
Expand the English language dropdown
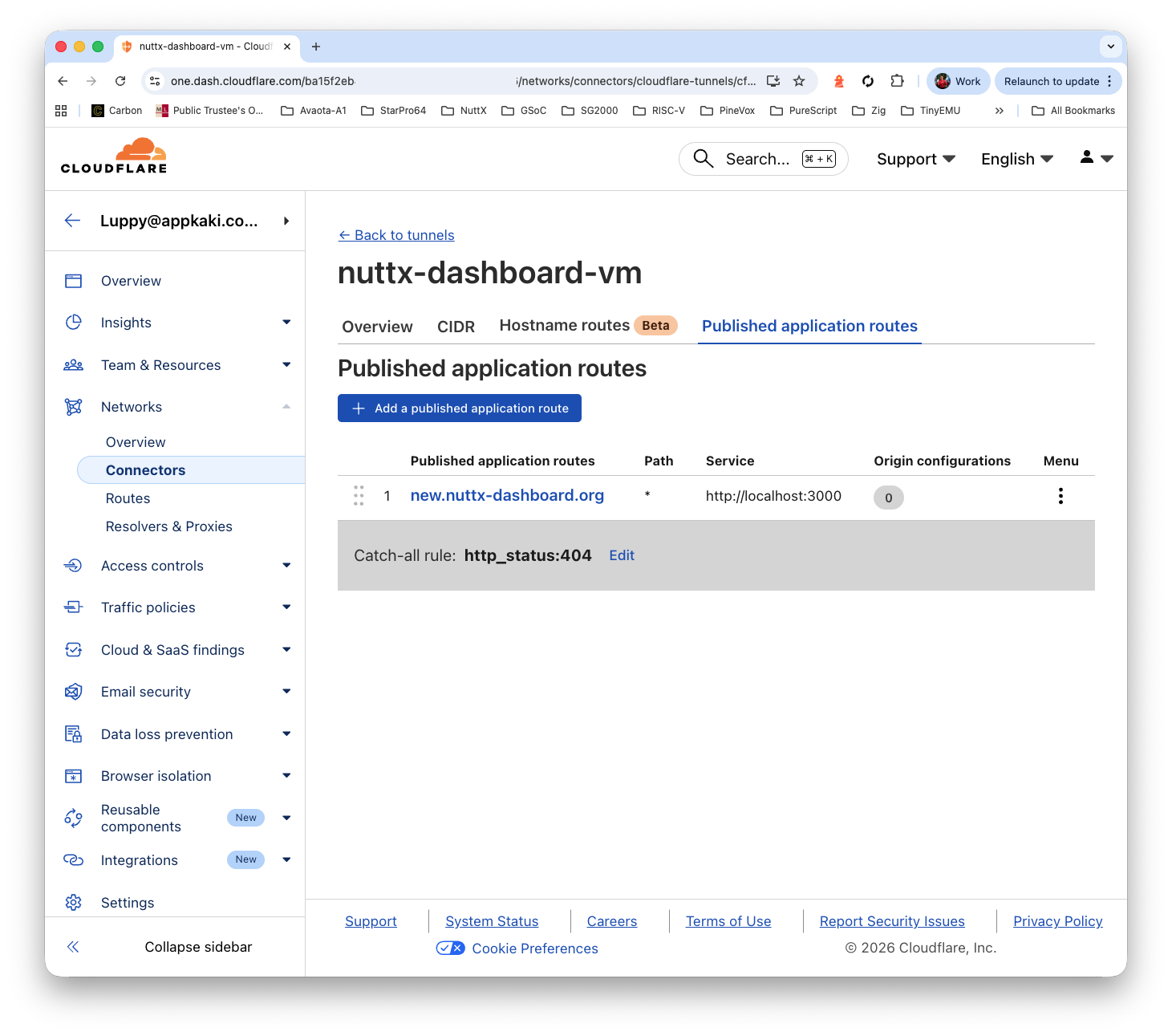[x=1016, y=158]
